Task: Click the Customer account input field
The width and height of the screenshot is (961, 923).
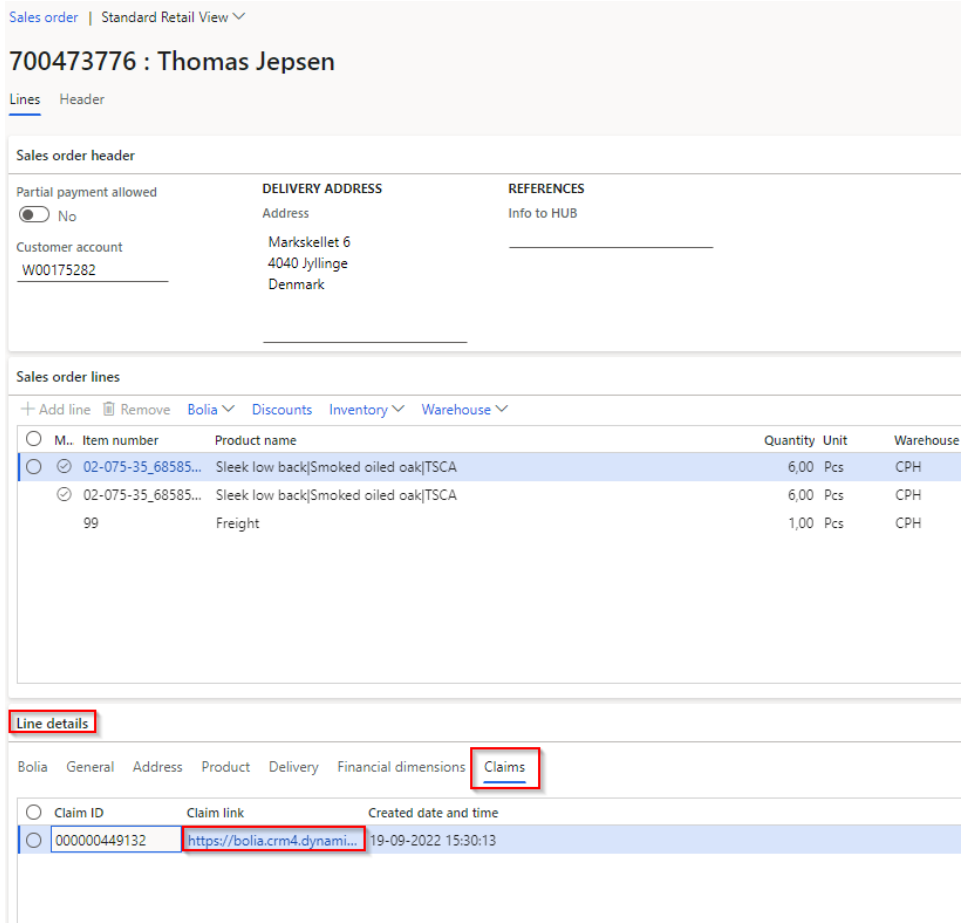Action: click(x=92, y=269)
